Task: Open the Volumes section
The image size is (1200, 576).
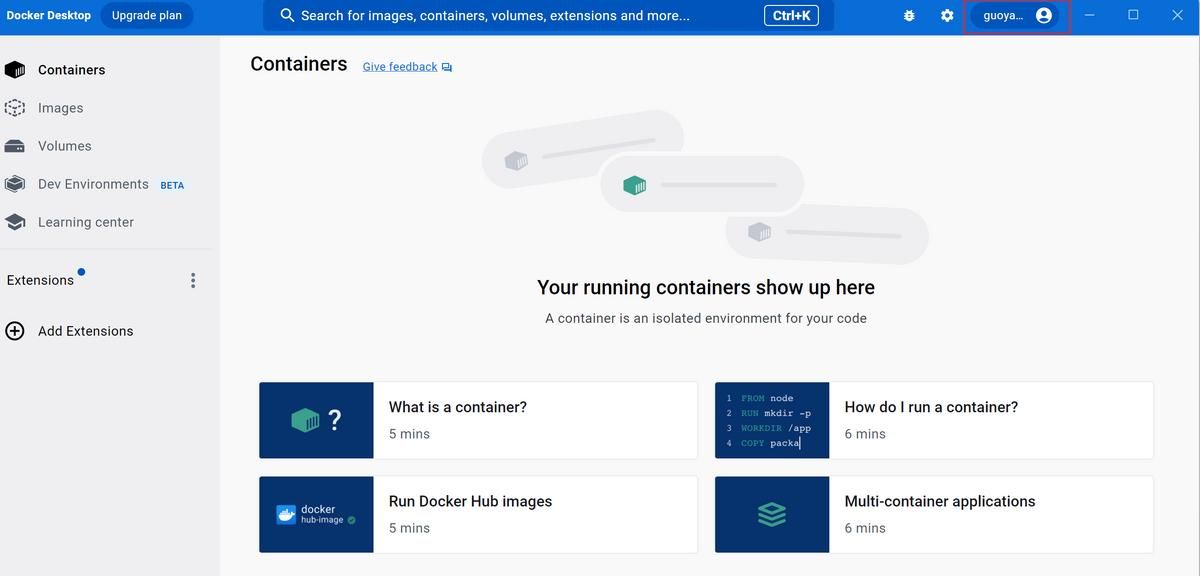Action: 65,145
